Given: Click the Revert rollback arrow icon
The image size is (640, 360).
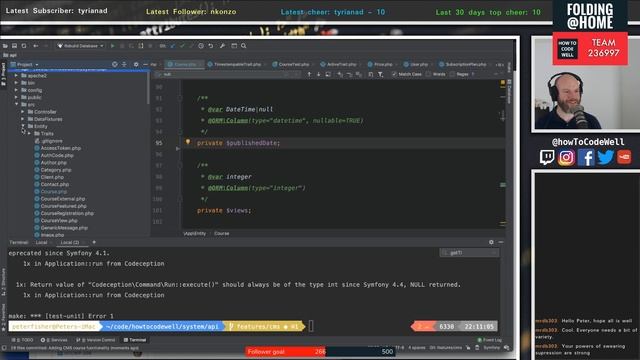Looking at the screenshot, I should click(211, 46).
